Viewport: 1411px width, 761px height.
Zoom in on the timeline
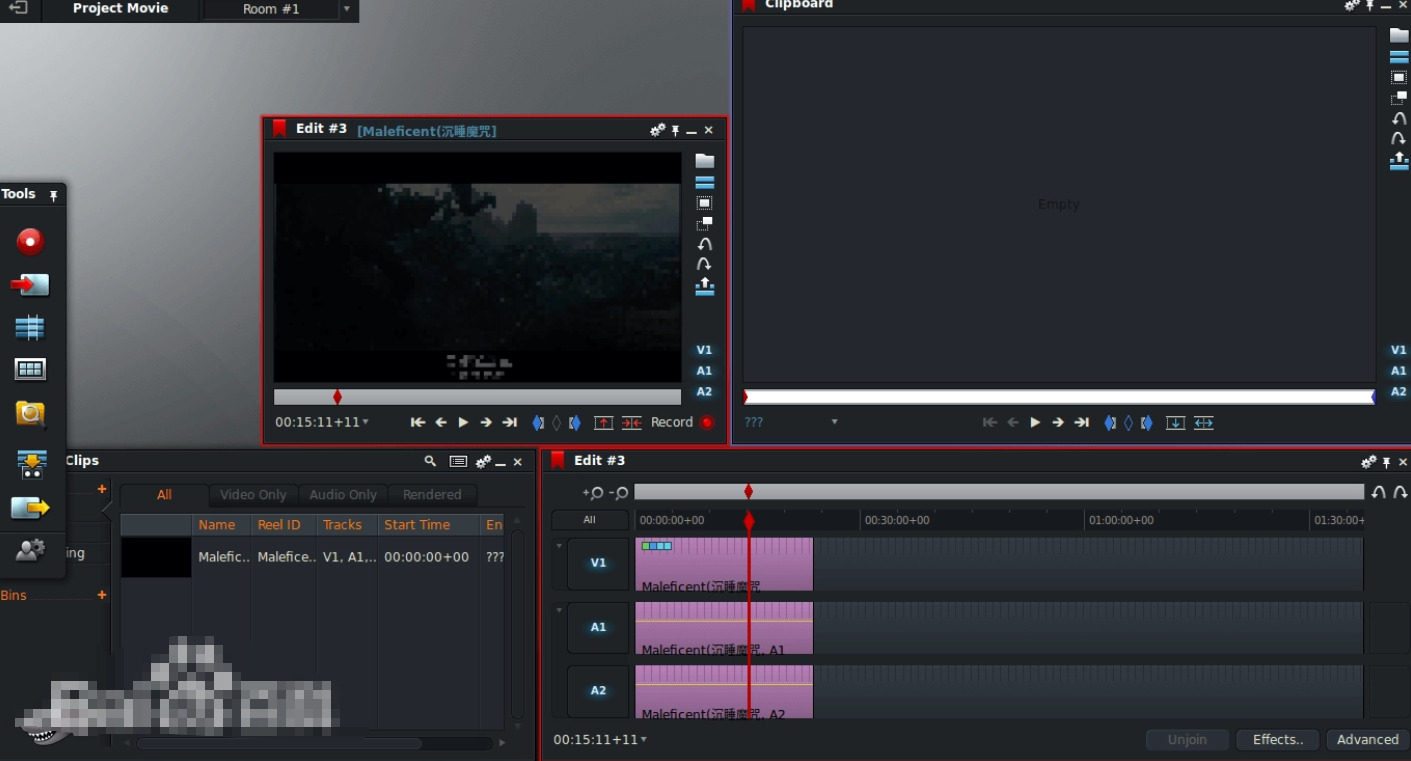tap(593, 493)
